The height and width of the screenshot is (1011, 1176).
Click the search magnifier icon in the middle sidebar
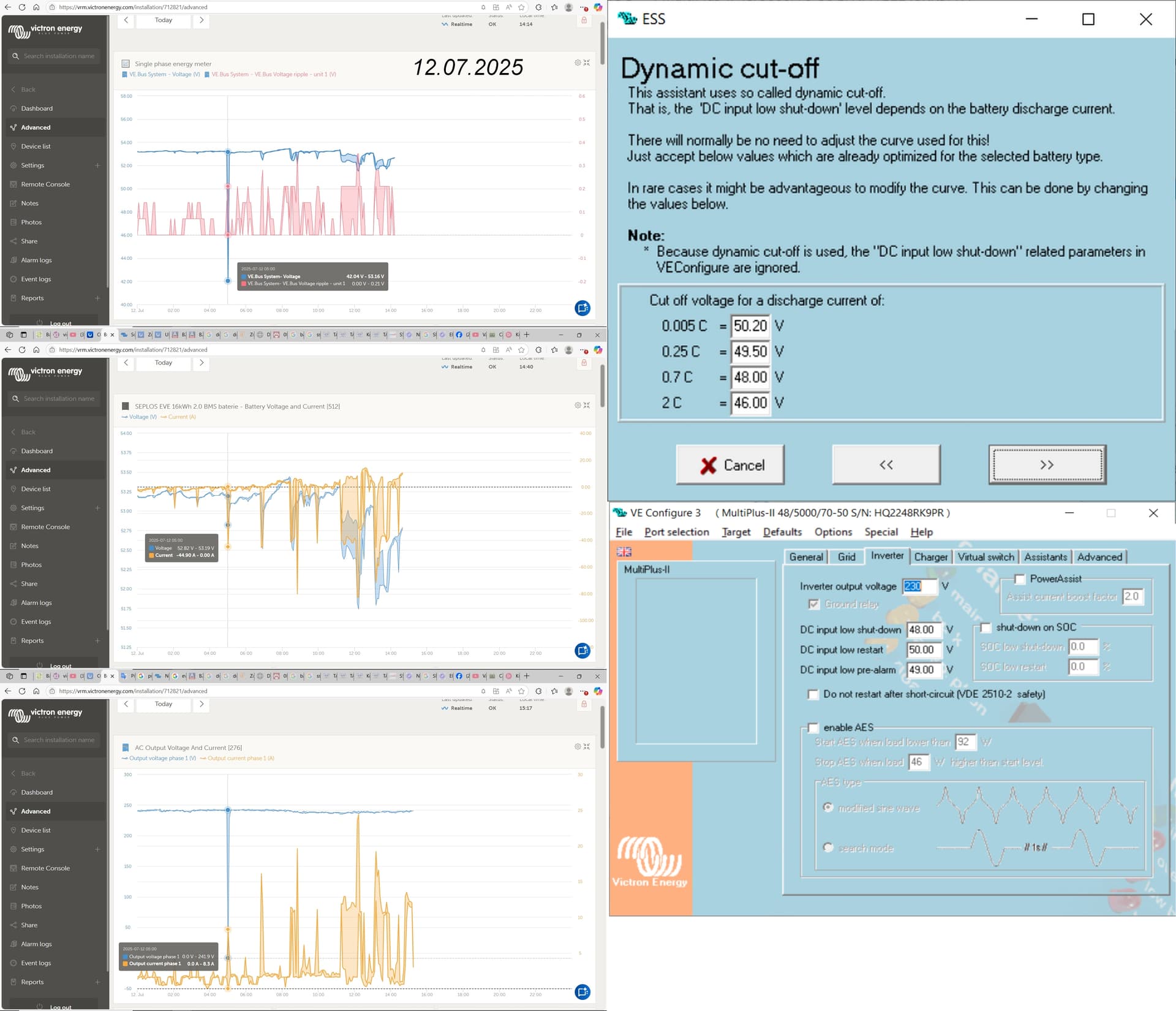(16, 399)
